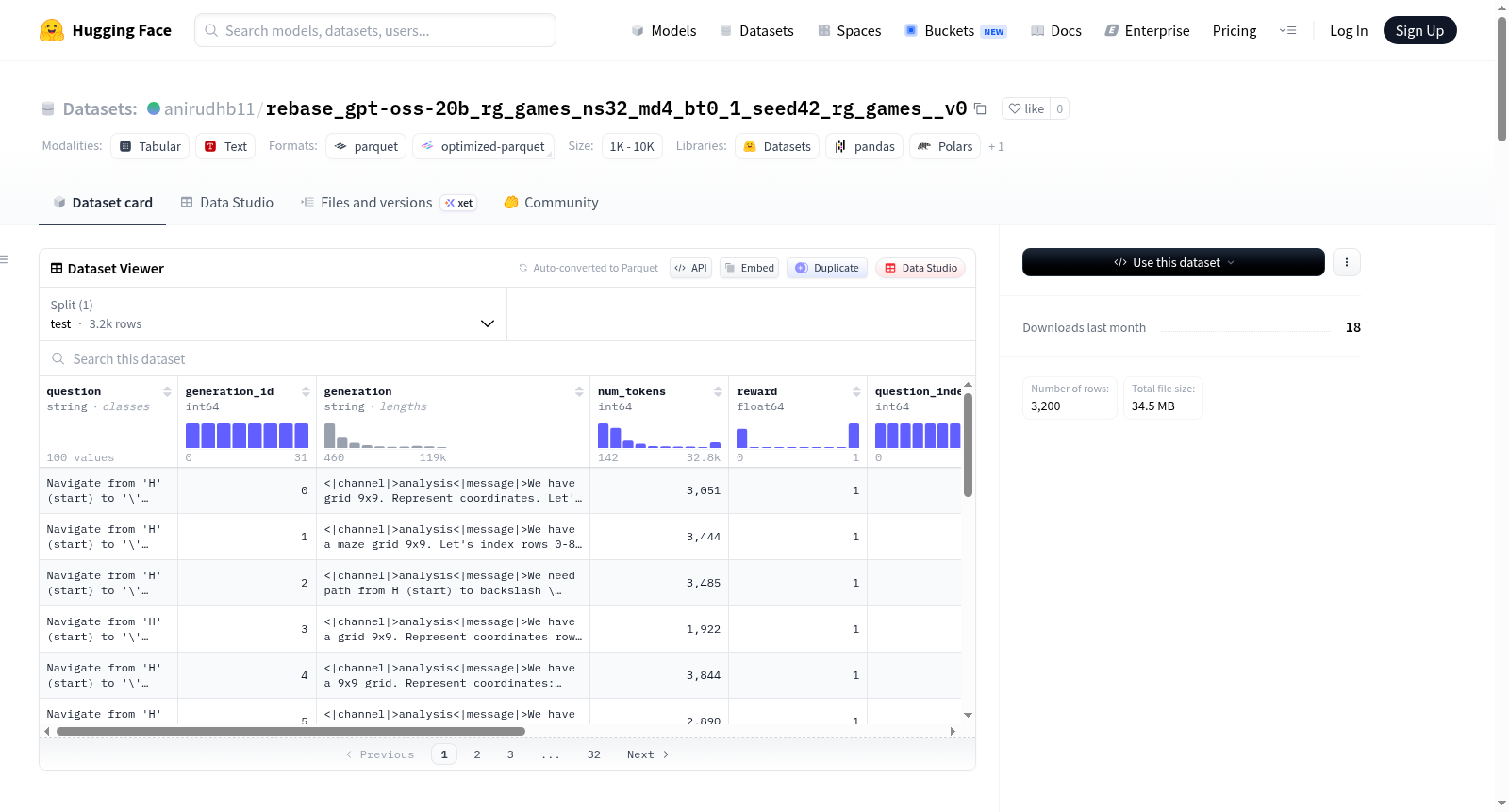Select current page 1 button
This screenshot has width=1509, height=812.
[444, 754]
